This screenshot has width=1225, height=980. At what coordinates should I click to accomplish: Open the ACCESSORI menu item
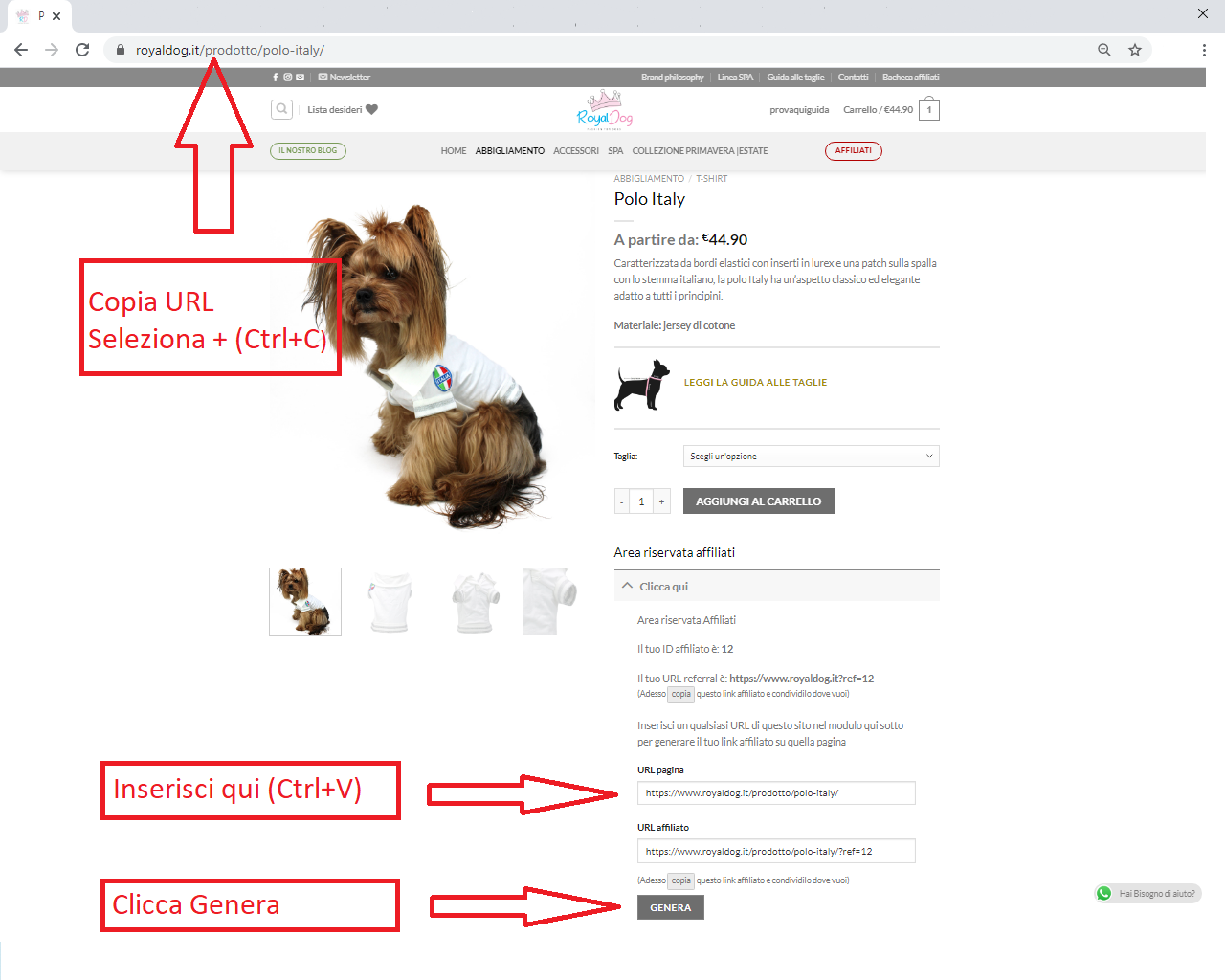click(576, 151)
